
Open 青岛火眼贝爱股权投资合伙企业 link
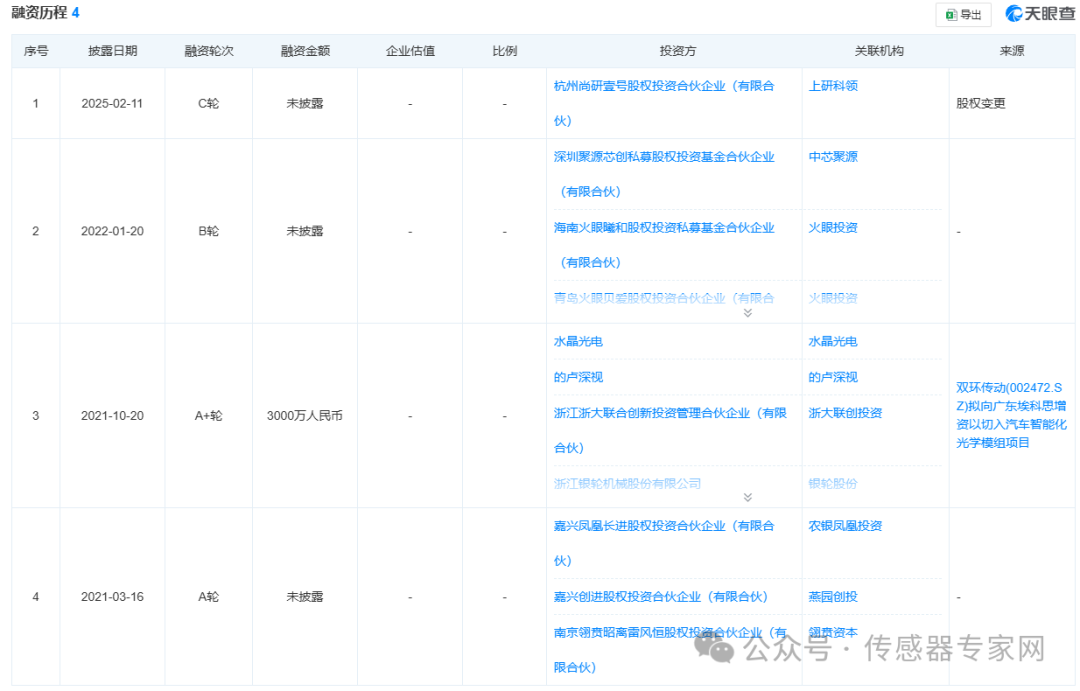664,298
